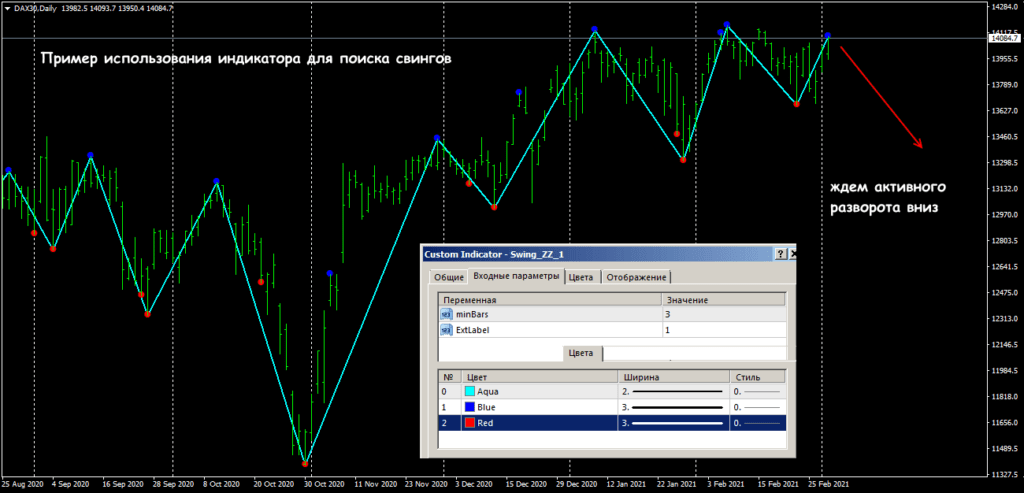Click the help question mark button in dialog

(780, 255)
